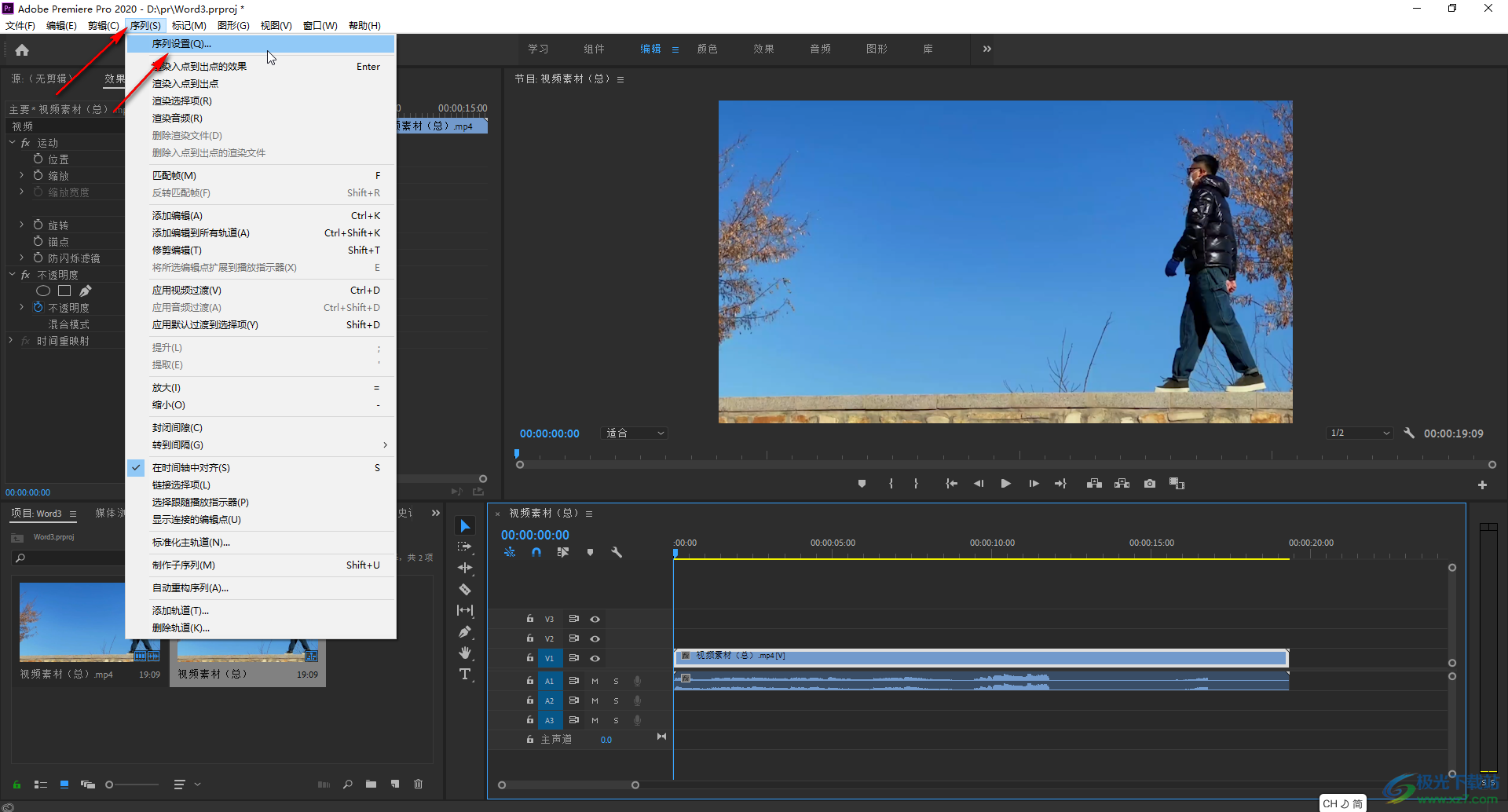Toggle V1 track output eye icon

click(595, 659)
